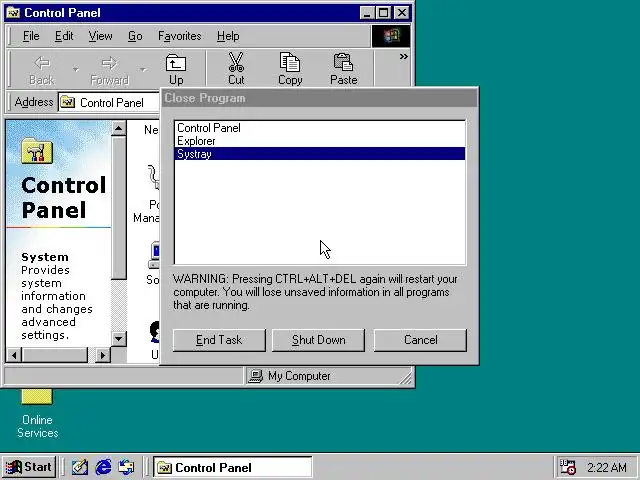Click scroll left arrow in left pane

click(x=14, y=355)
